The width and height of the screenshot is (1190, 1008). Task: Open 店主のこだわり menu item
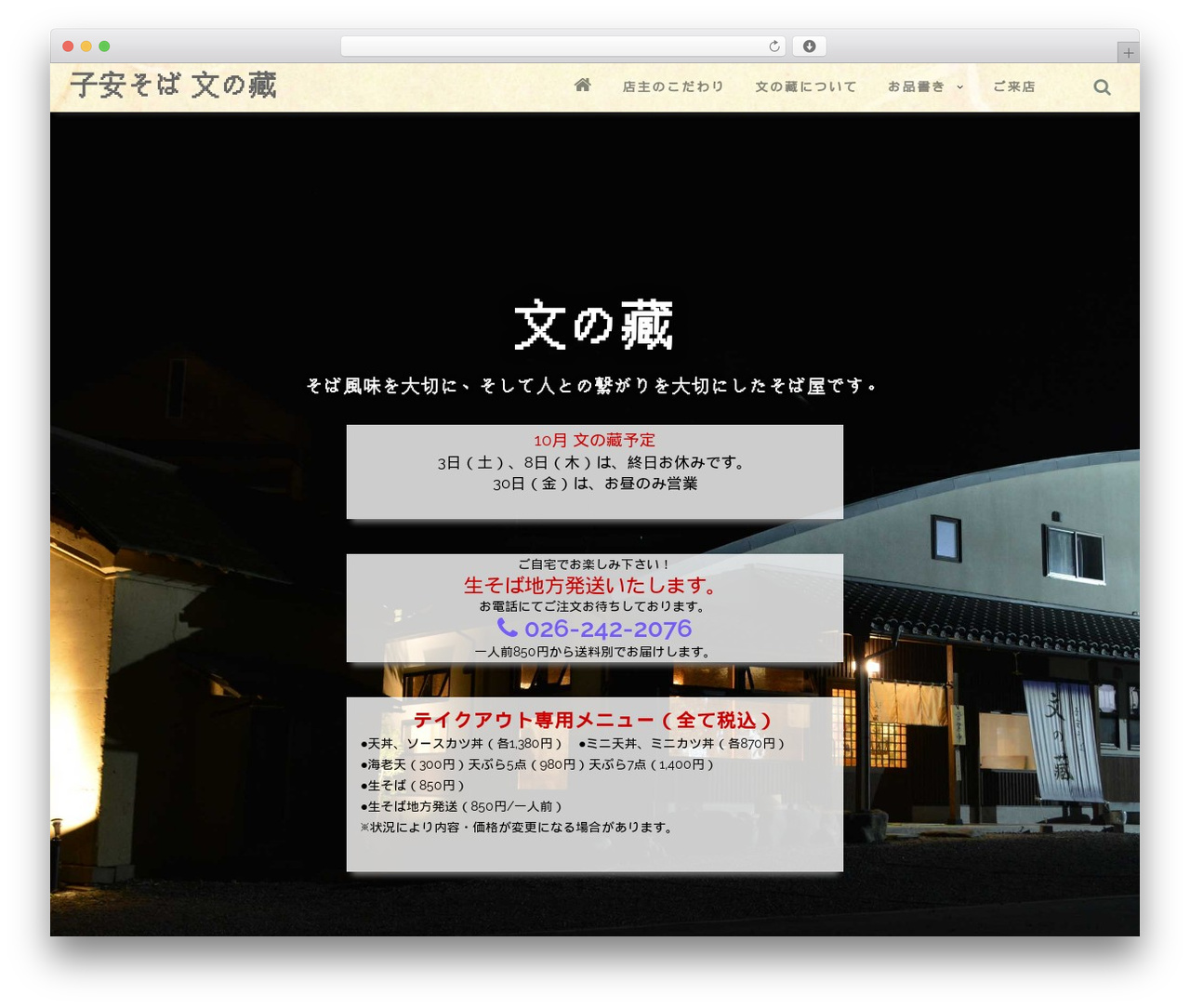tap(673, 86)
